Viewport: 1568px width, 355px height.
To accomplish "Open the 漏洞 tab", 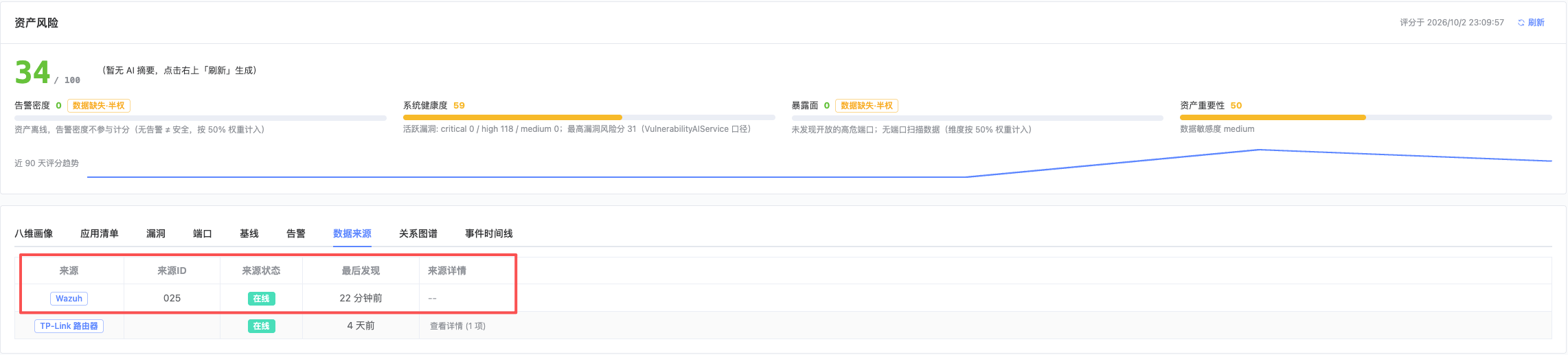I will tap(156, 233).
